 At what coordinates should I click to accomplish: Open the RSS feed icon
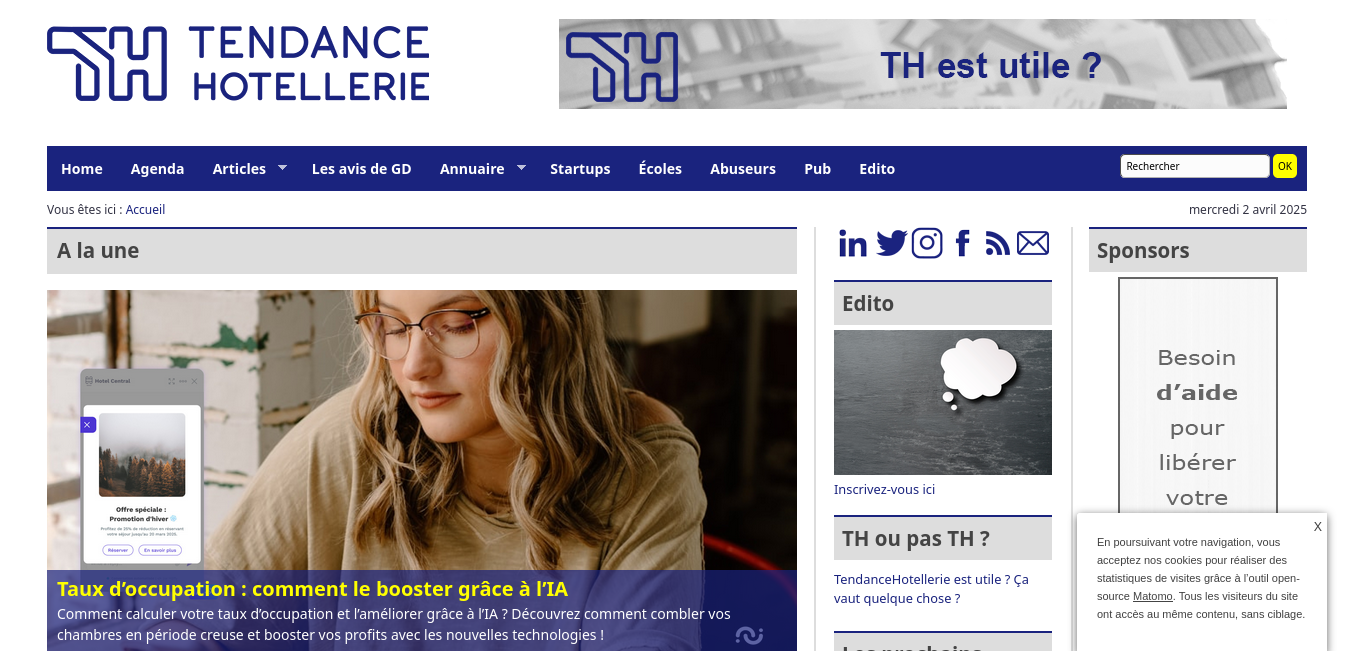997,243
